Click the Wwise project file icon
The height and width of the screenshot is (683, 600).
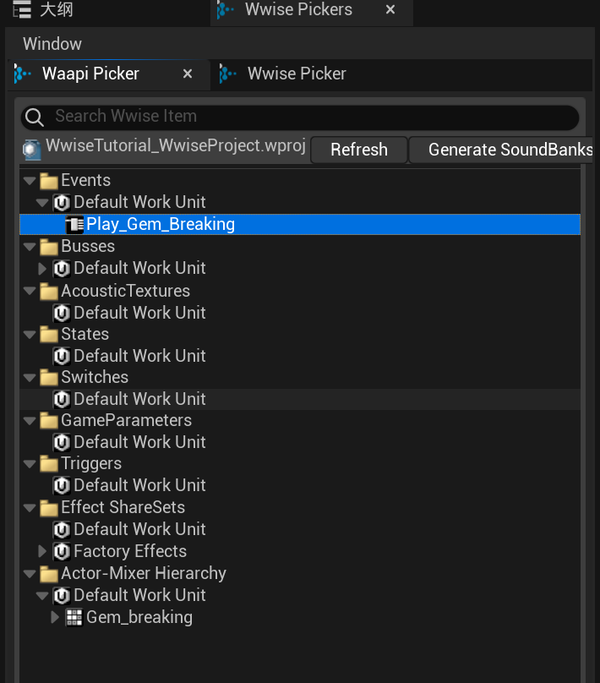click(31, 148)
